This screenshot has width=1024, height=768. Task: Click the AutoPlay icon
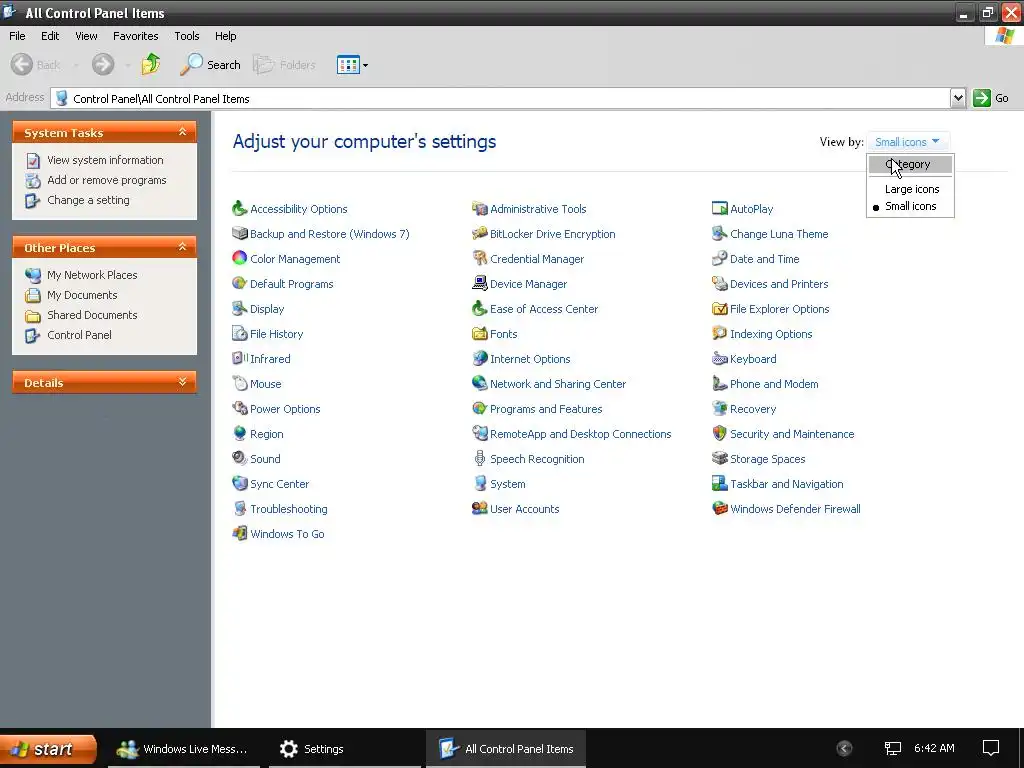[720, 209]
